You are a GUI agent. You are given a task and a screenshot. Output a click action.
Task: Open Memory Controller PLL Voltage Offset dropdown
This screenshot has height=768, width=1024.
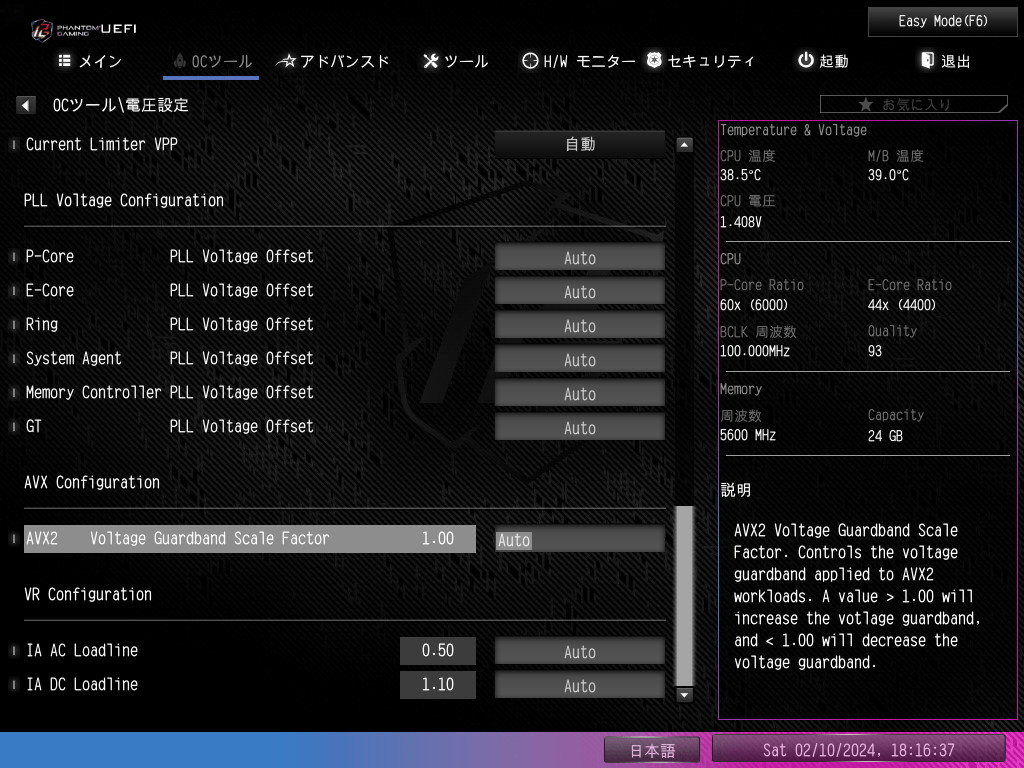tap(580, 393)
